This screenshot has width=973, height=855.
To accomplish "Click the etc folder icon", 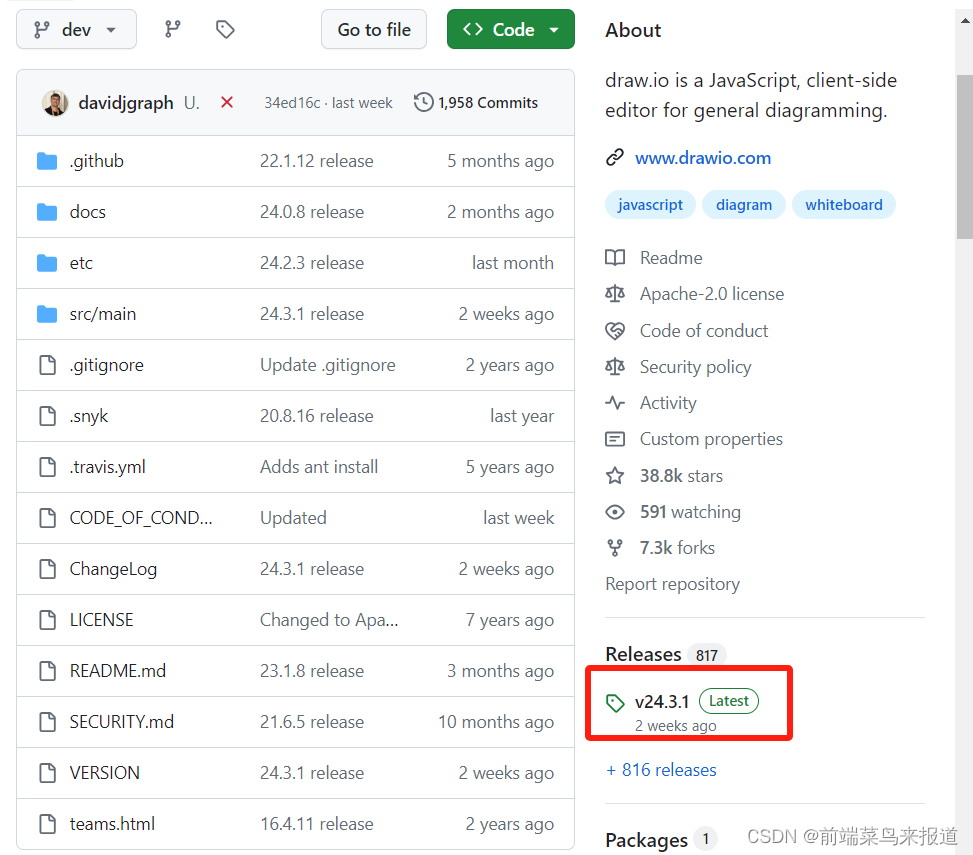I will [x=47, y=263].
